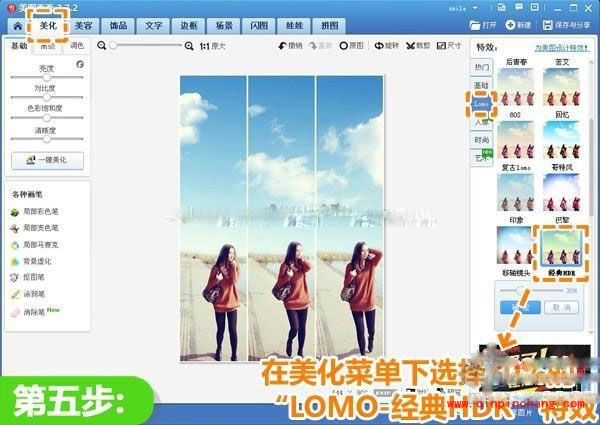Select the 局部彩色笔 brush
600x425 pixels.
[35, 212]
